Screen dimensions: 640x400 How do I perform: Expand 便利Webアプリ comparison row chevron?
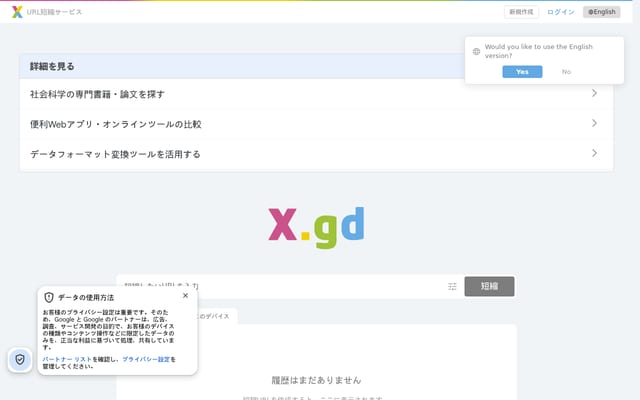[x=594, y=123]
